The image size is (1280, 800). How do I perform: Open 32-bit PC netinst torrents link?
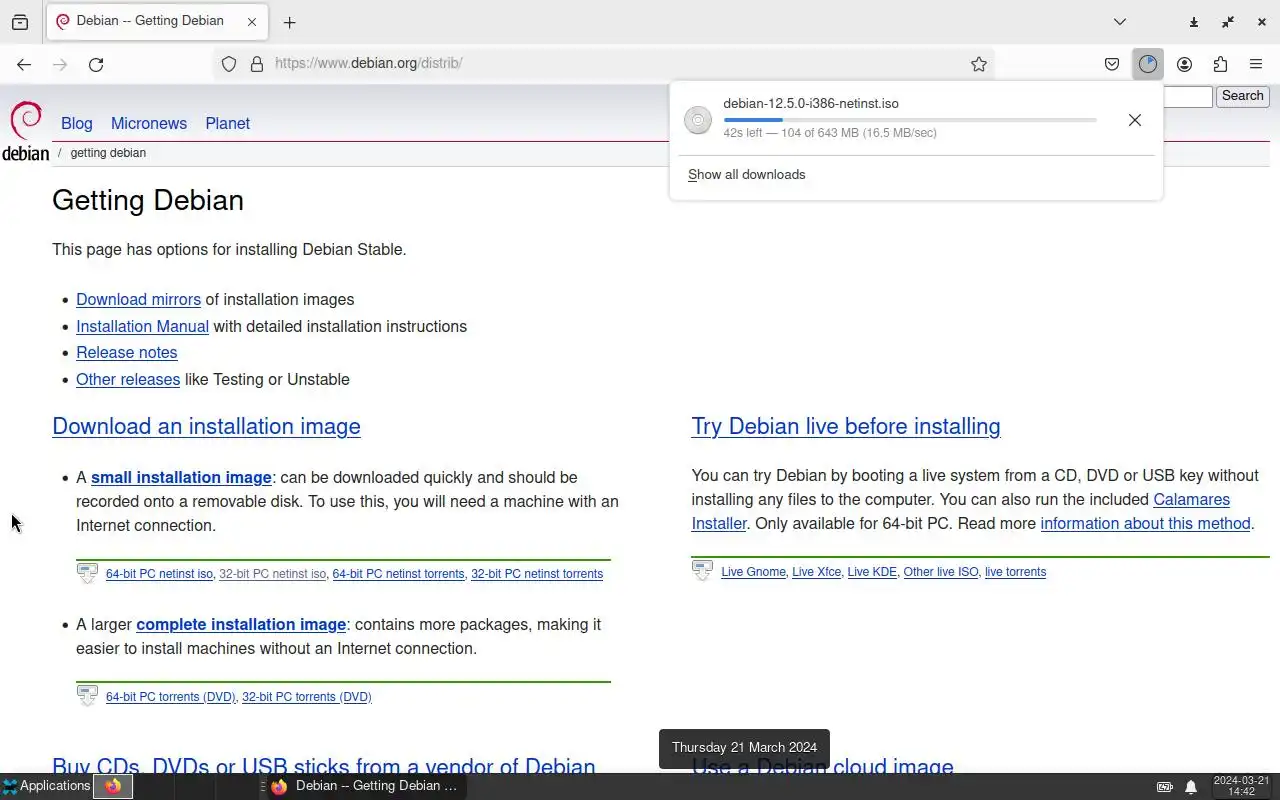(537, 574)
